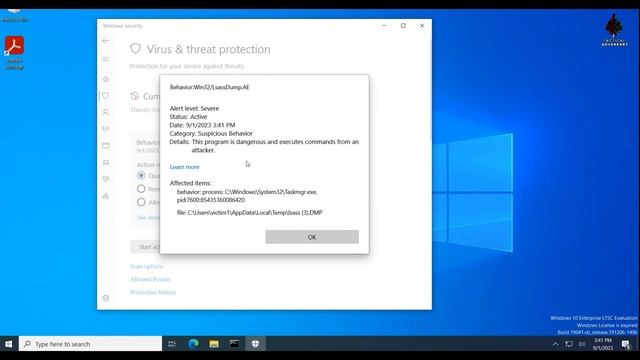This screenshot has height=360, width=640.
Task: Click the Windows Start button
Action: [9, 344]
